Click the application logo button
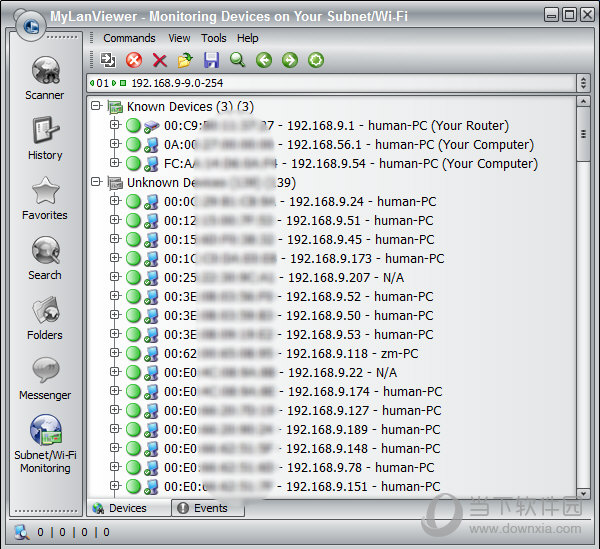This screenshot has height=549, width=600. tap(31, 26)
